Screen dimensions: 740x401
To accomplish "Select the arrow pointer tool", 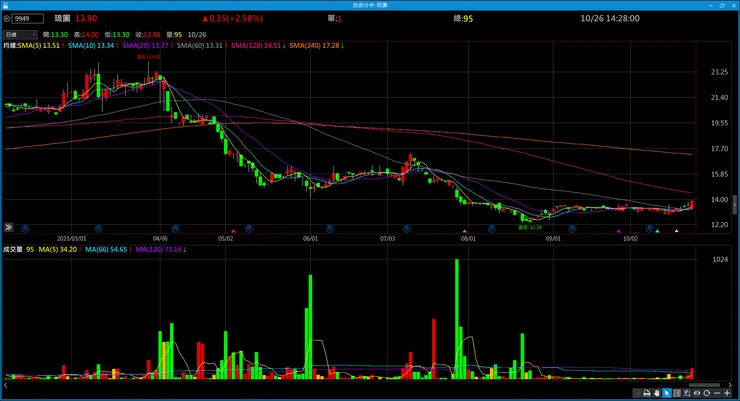I will pyautogui.click(x=667, y=393).
